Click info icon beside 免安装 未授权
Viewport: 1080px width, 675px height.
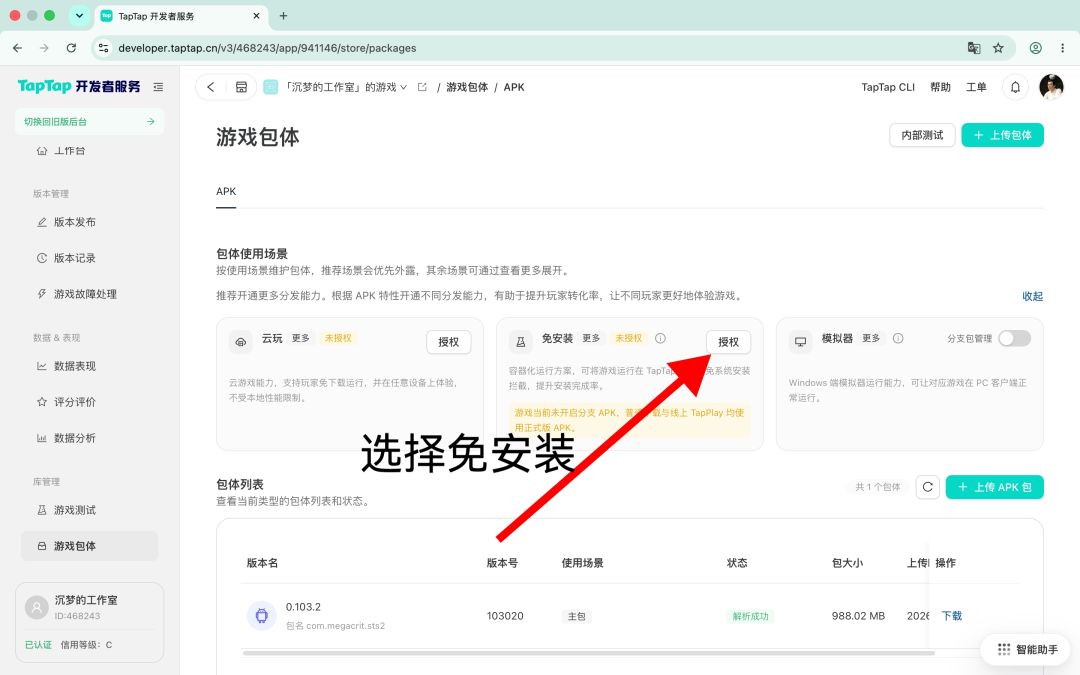pos(660,338)
